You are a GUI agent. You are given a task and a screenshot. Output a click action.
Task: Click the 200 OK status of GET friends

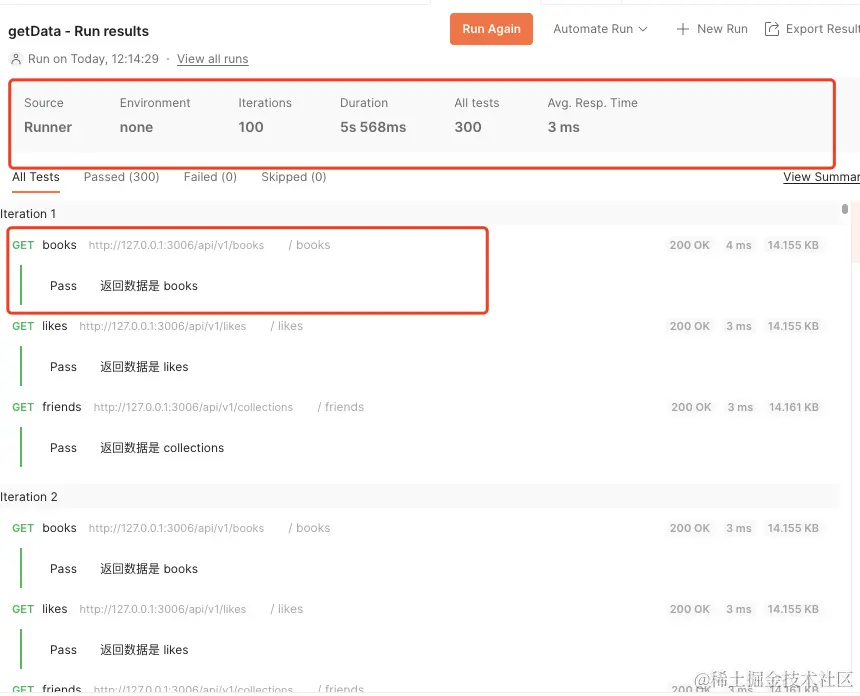(690, 407)
